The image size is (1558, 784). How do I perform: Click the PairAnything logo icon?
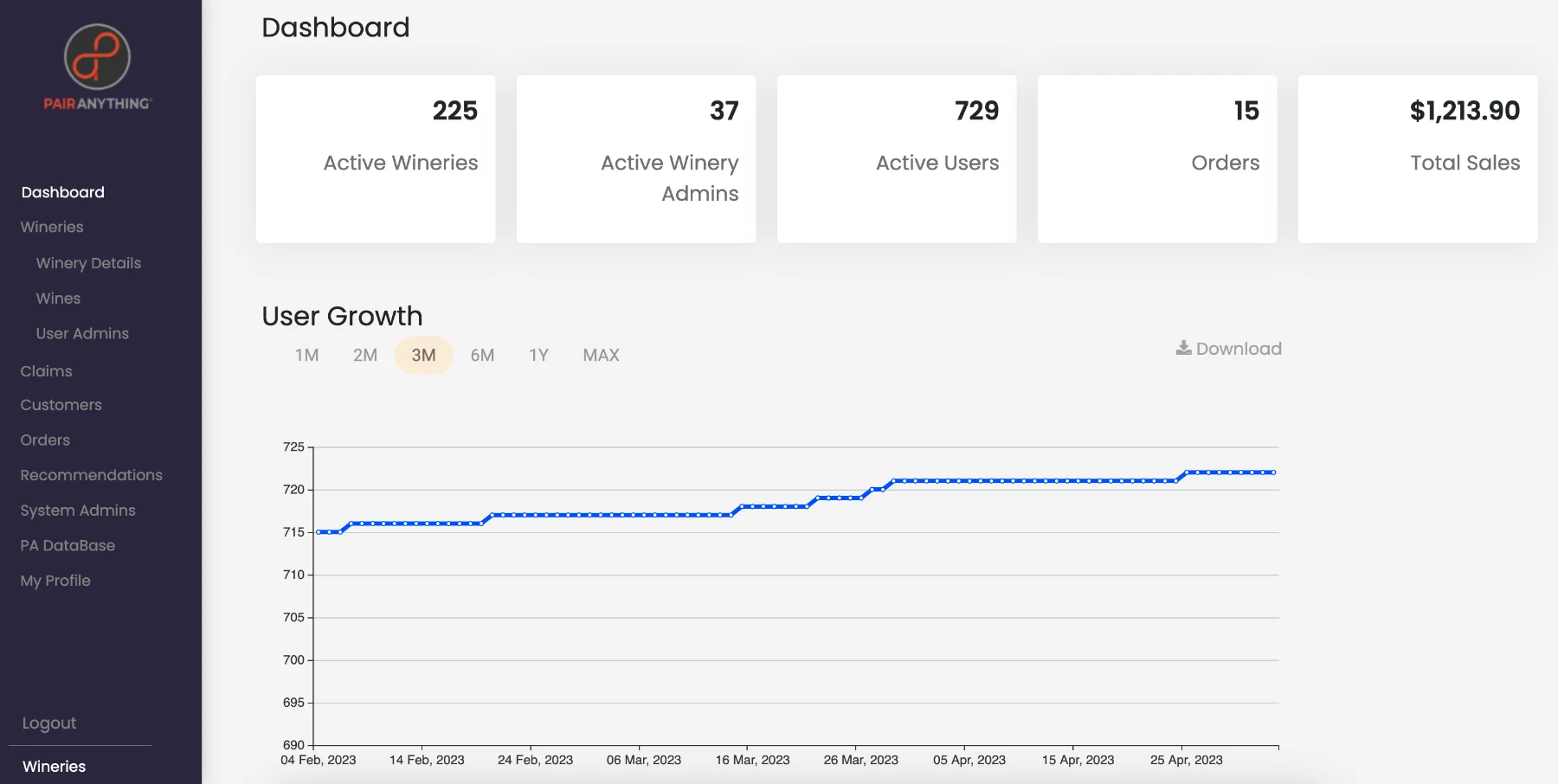pos(98,57)
